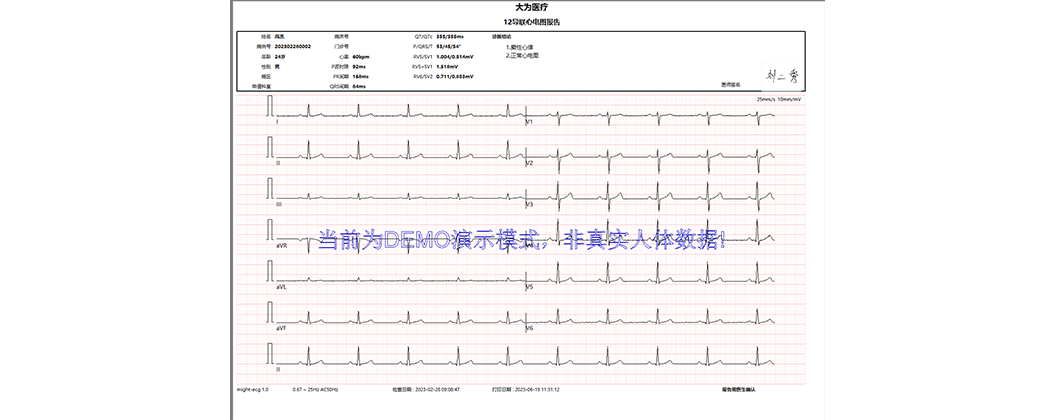Click the heart rate value 60bpm

click(x=361, y=57)
